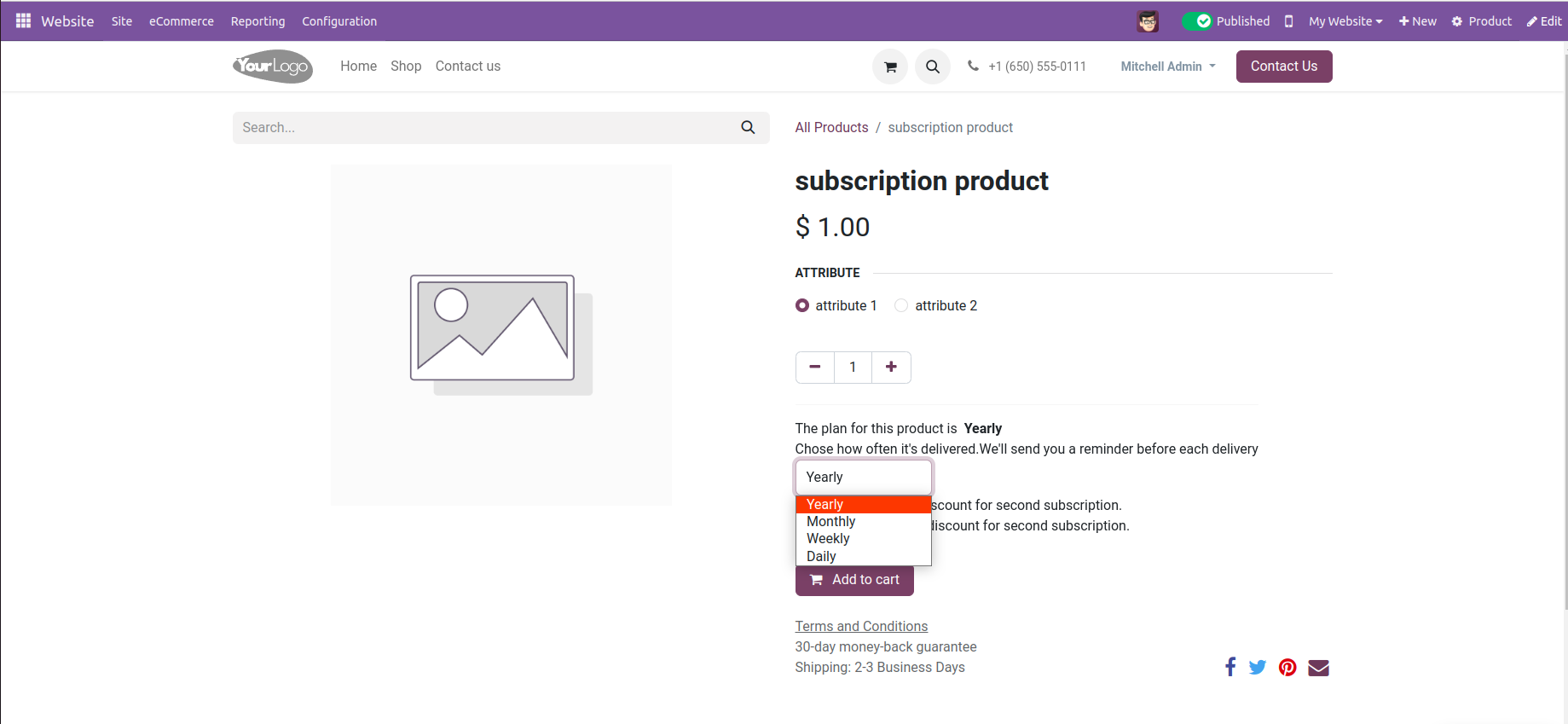1568x724 pixels.
Task: Select the attribute 2 radio button
Action: point(901,305)
